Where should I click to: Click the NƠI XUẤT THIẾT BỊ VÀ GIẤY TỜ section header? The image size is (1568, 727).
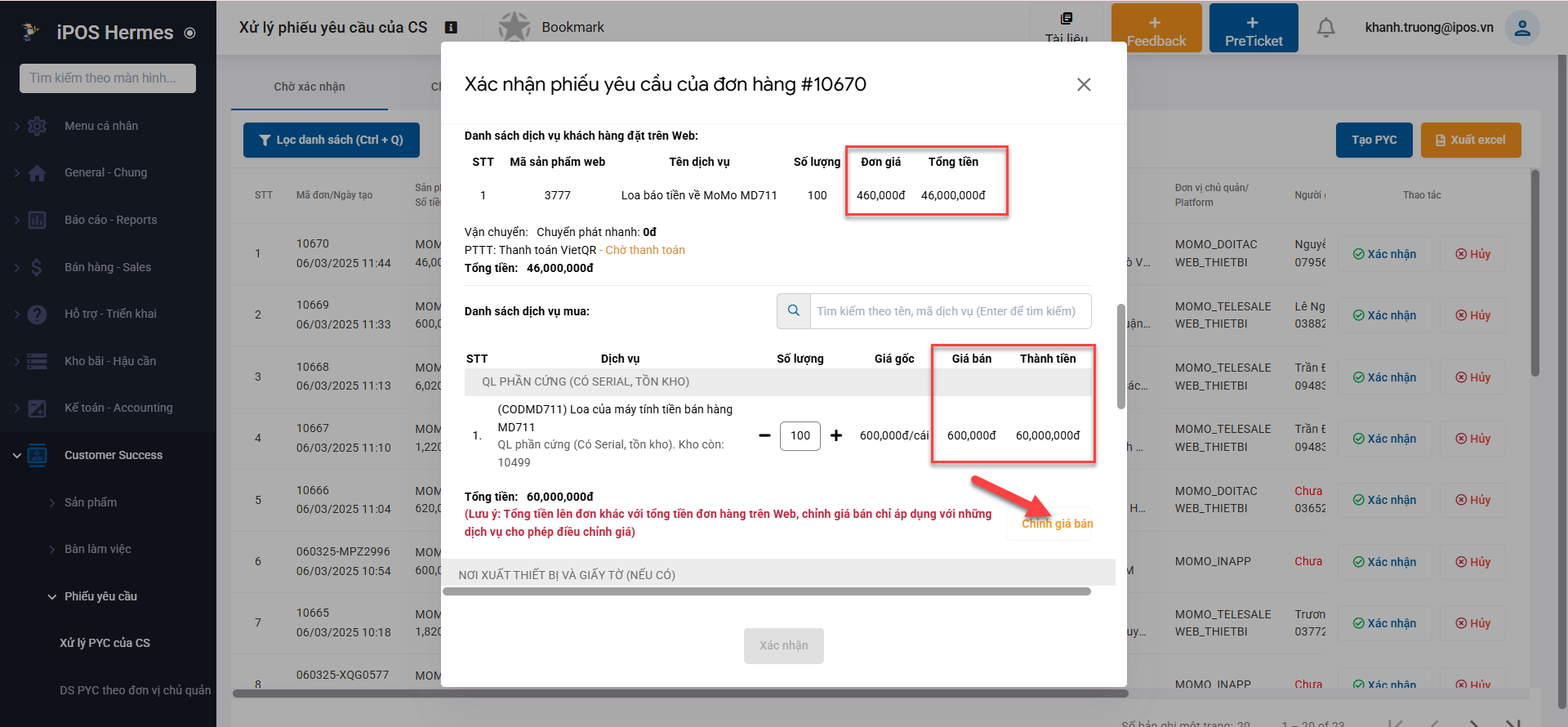tap(779, 573)
